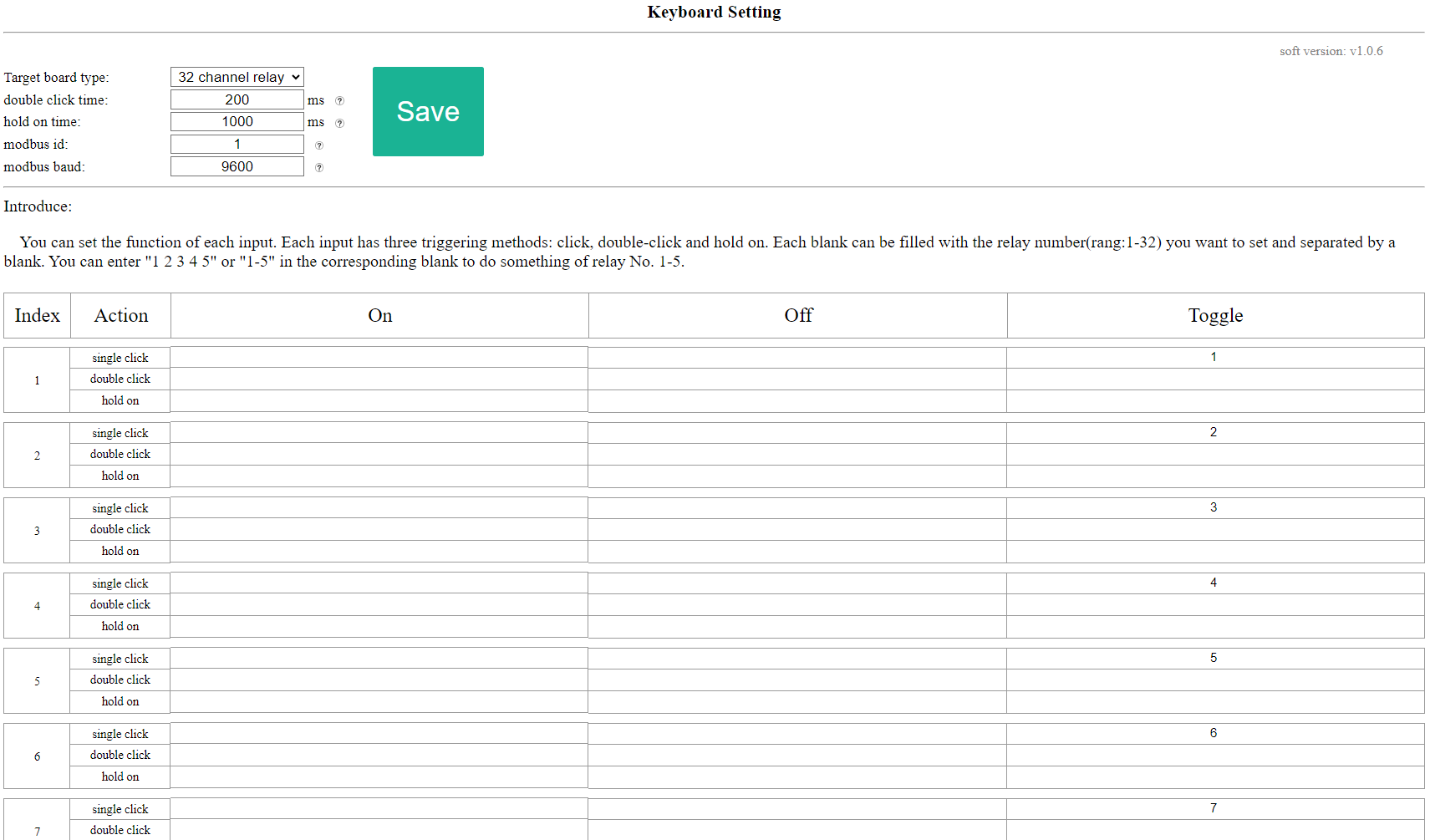Select the modbus id input field
1430x840 pixels.
237,145
